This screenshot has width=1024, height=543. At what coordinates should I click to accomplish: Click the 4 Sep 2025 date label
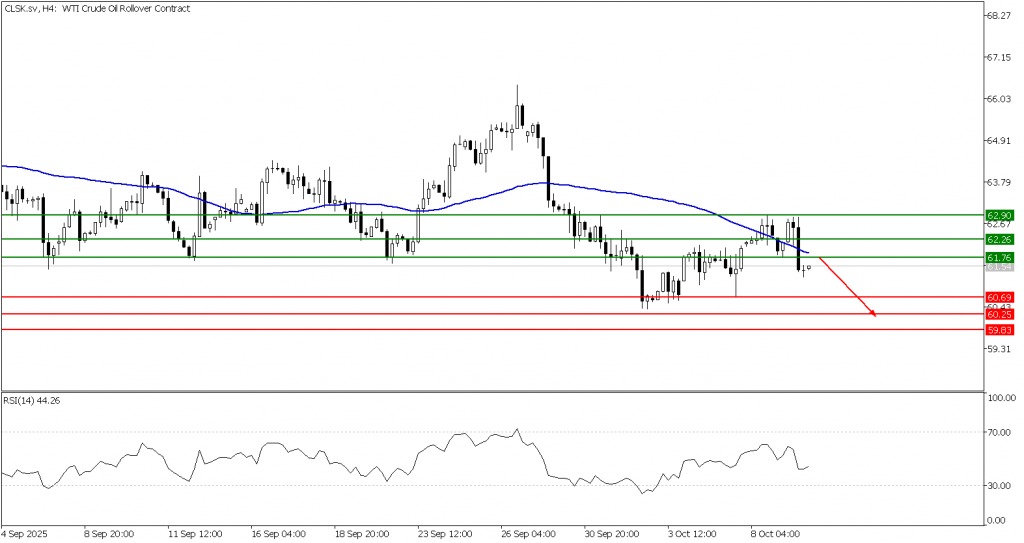point(26,534)
